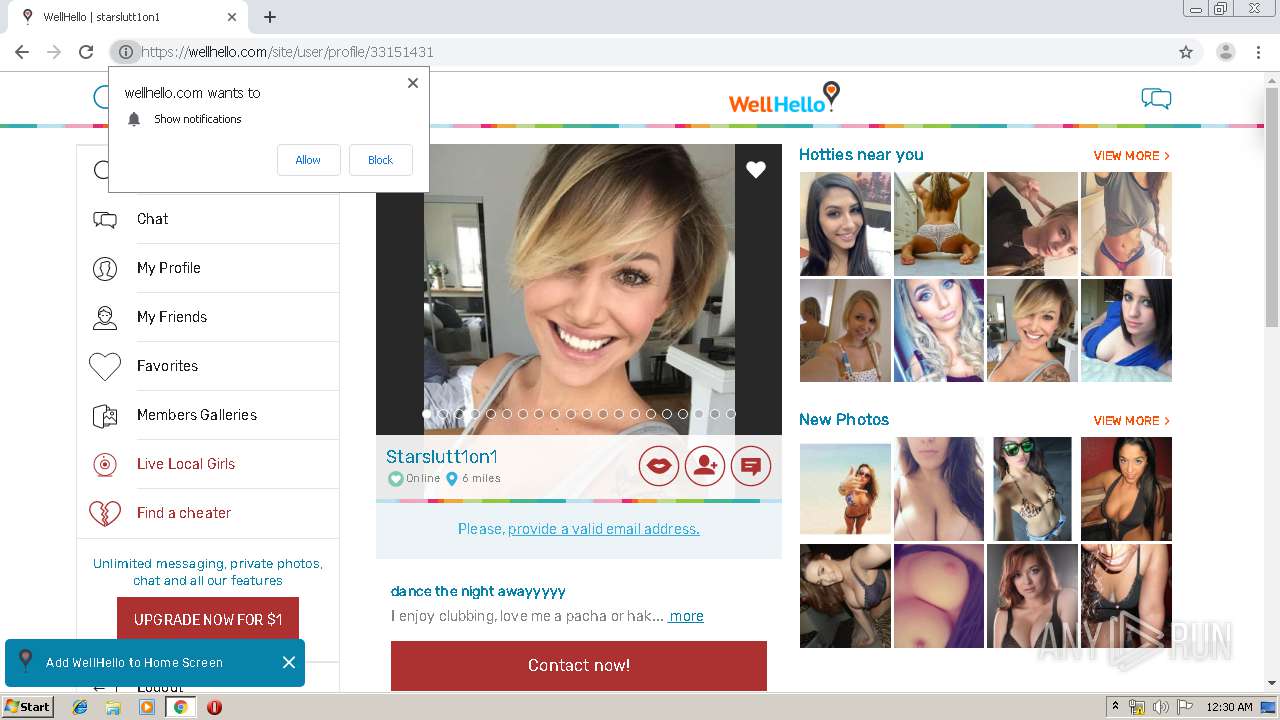Open Find a cheater
The height and width of the screenshot is (720, 1280).
[x=183, y=513]
